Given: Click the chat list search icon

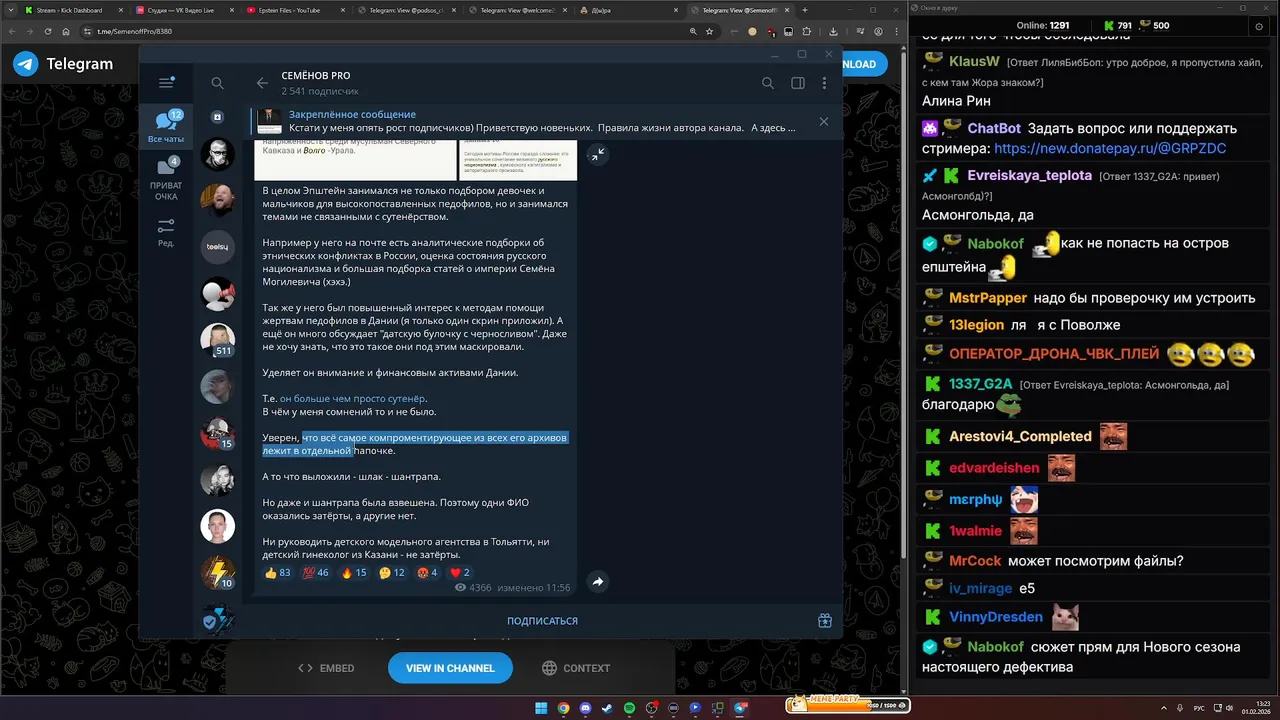Looking at the screenshot, I should (217, 83).
